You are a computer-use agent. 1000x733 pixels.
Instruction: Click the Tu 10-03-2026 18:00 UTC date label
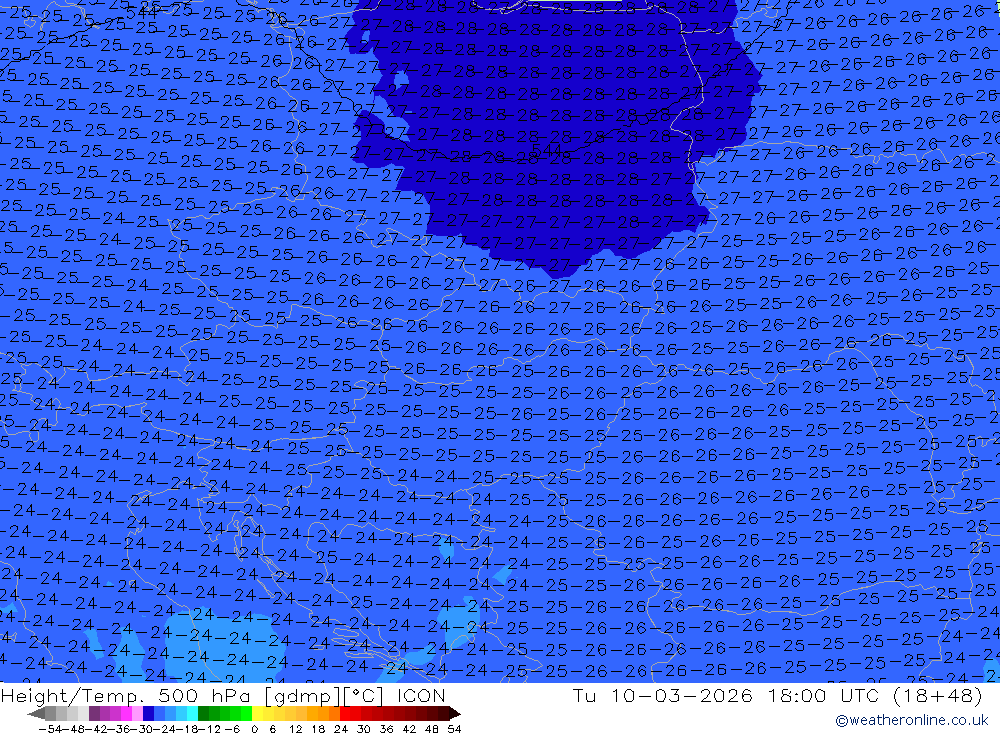[x=726, y=695]
